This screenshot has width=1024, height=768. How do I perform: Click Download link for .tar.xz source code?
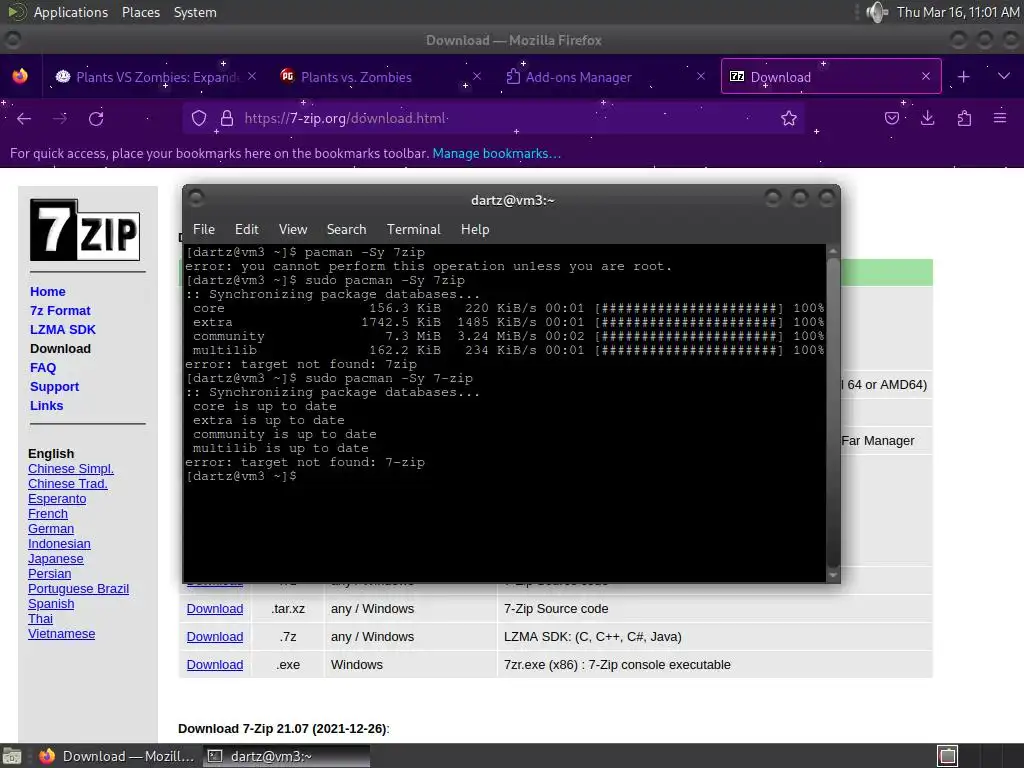click(215, 609)
